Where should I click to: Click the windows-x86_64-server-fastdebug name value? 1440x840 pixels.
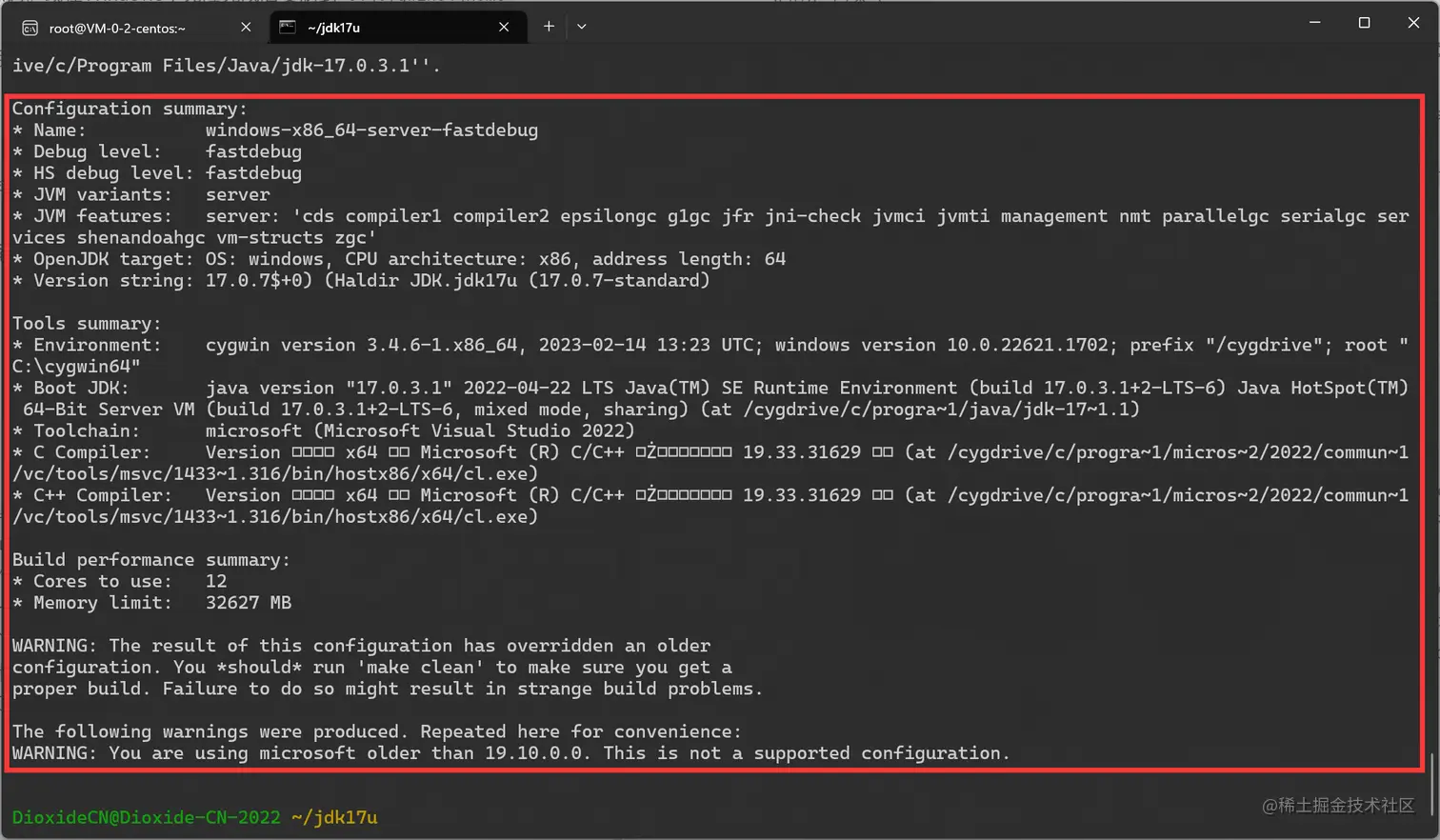pyautogui.click(x=372, y=130)
